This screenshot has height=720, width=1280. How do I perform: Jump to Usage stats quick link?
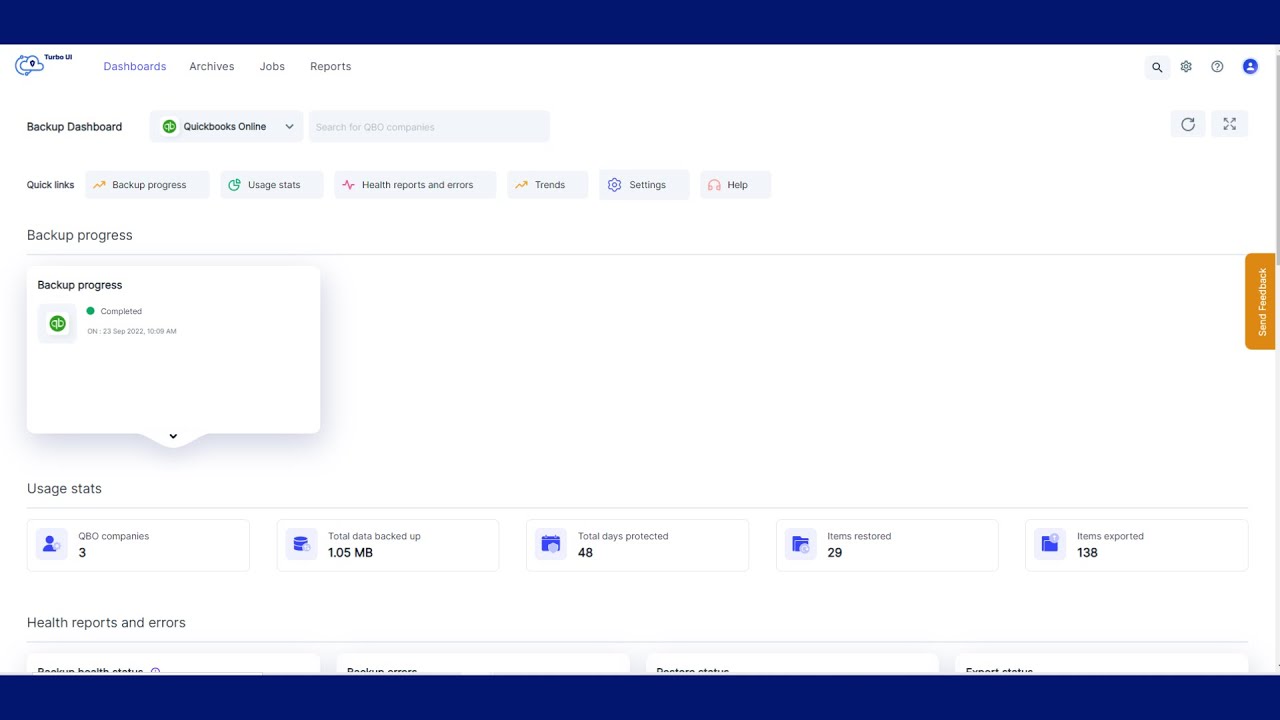coord(272,185)
